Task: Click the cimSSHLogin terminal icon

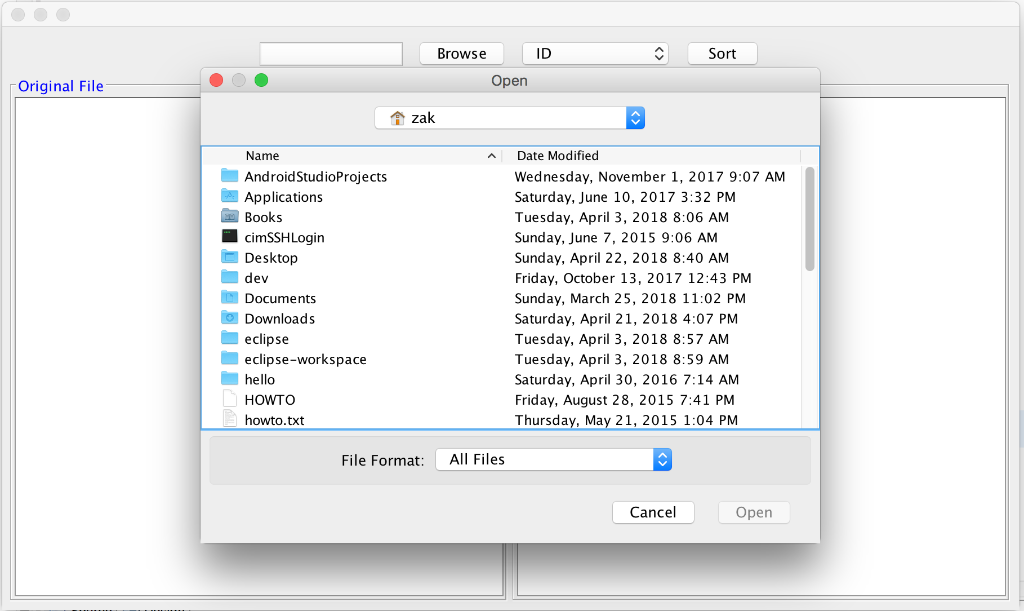Action: pyautogui.click(x=229, y=236)
